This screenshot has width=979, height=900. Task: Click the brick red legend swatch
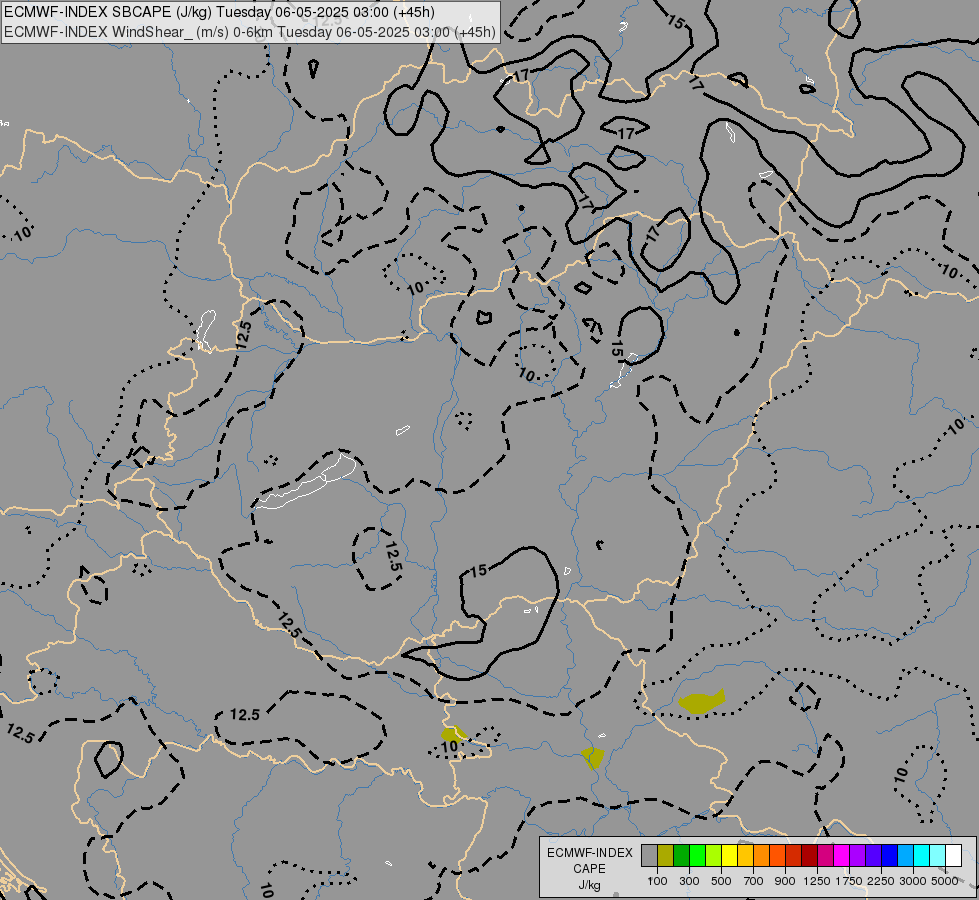794,855
